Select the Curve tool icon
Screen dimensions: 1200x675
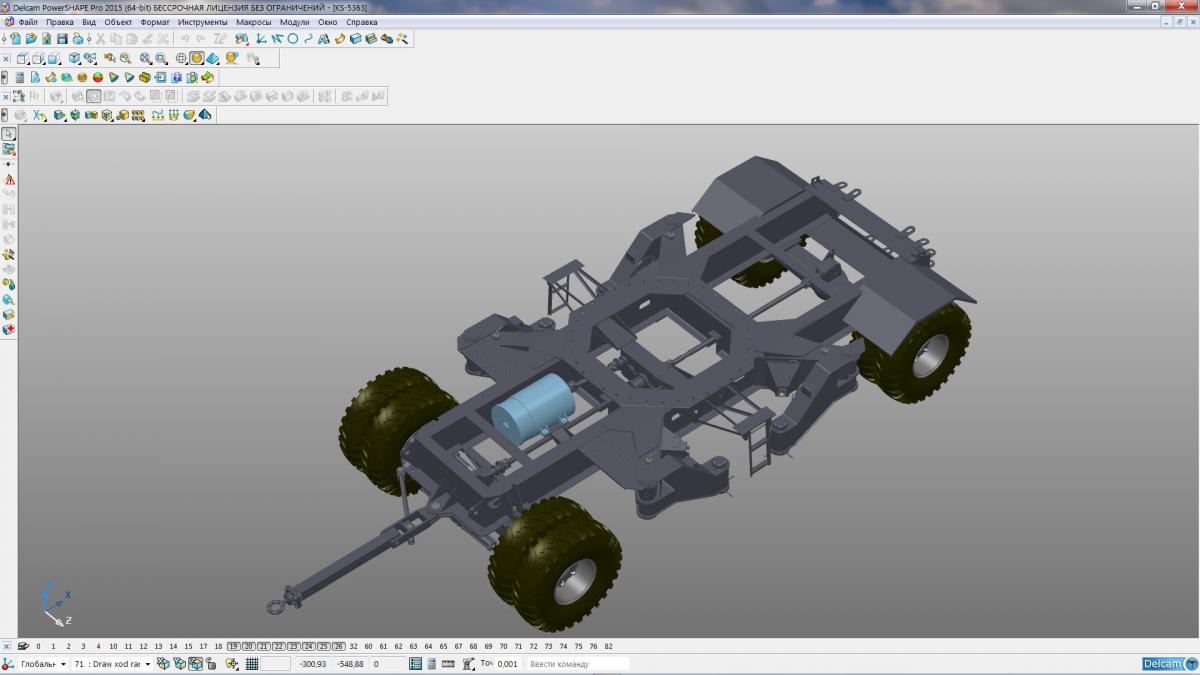point(308,38)
